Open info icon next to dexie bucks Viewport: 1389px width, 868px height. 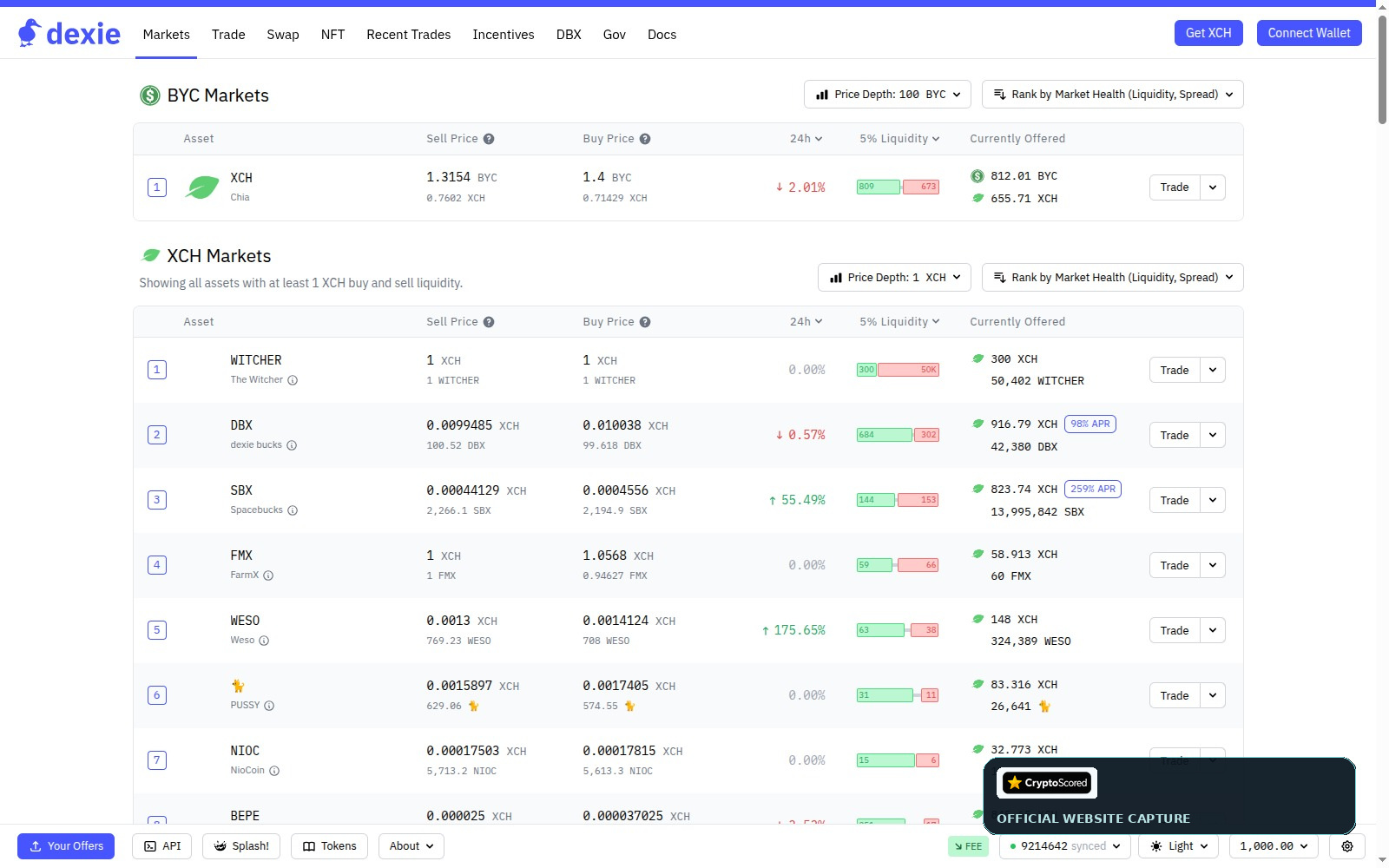(x=292, y=445)
